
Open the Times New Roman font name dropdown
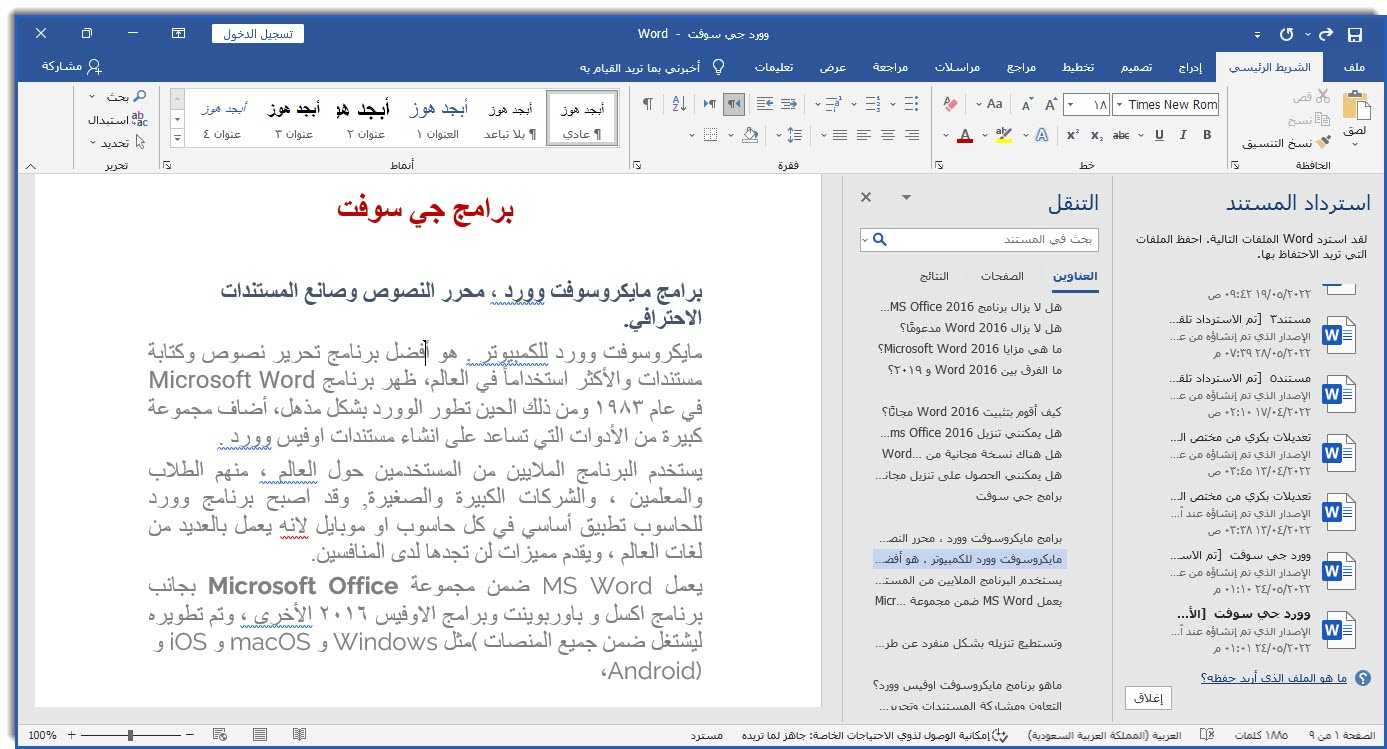point(1120,104)
